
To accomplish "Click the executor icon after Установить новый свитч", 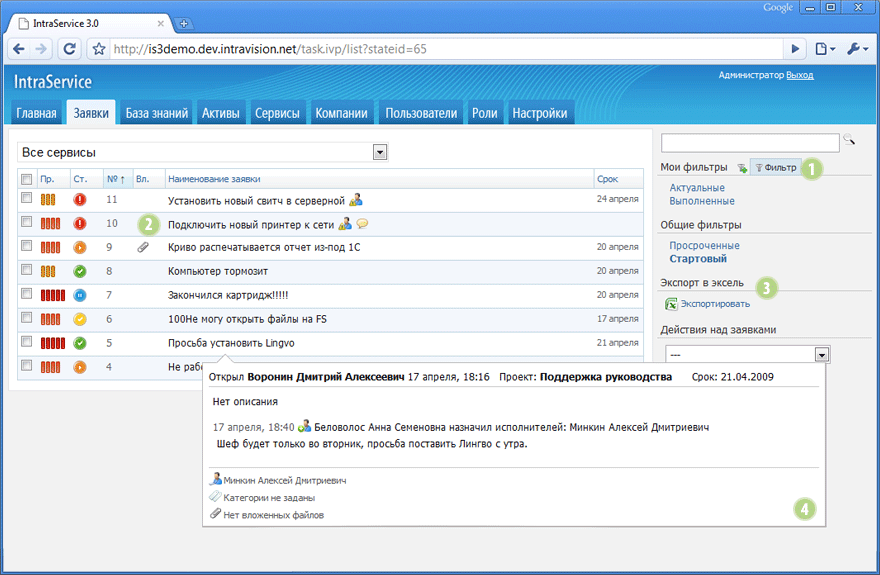I will coord(356,200).
